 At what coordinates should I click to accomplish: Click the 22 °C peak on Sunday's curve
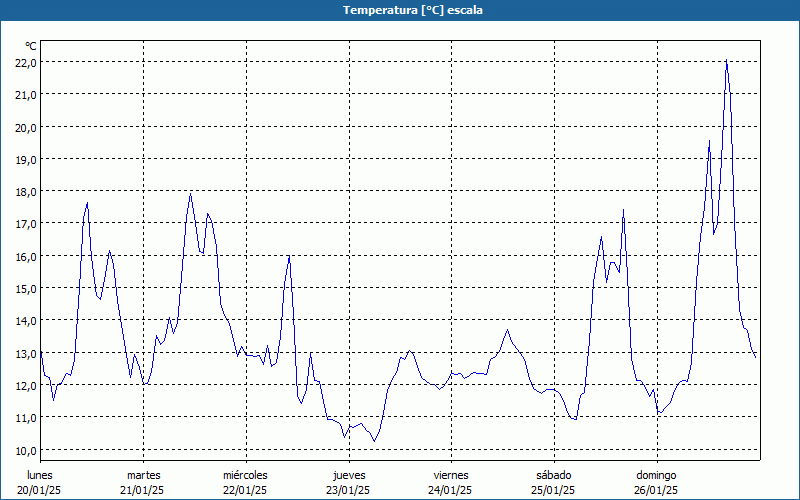click(x=727, y=60)
